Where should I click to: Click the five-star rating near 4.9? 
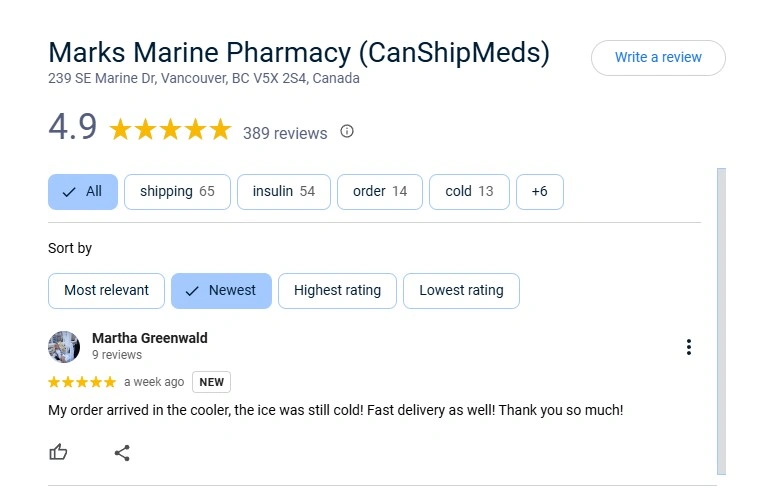[x=170, y=130]
